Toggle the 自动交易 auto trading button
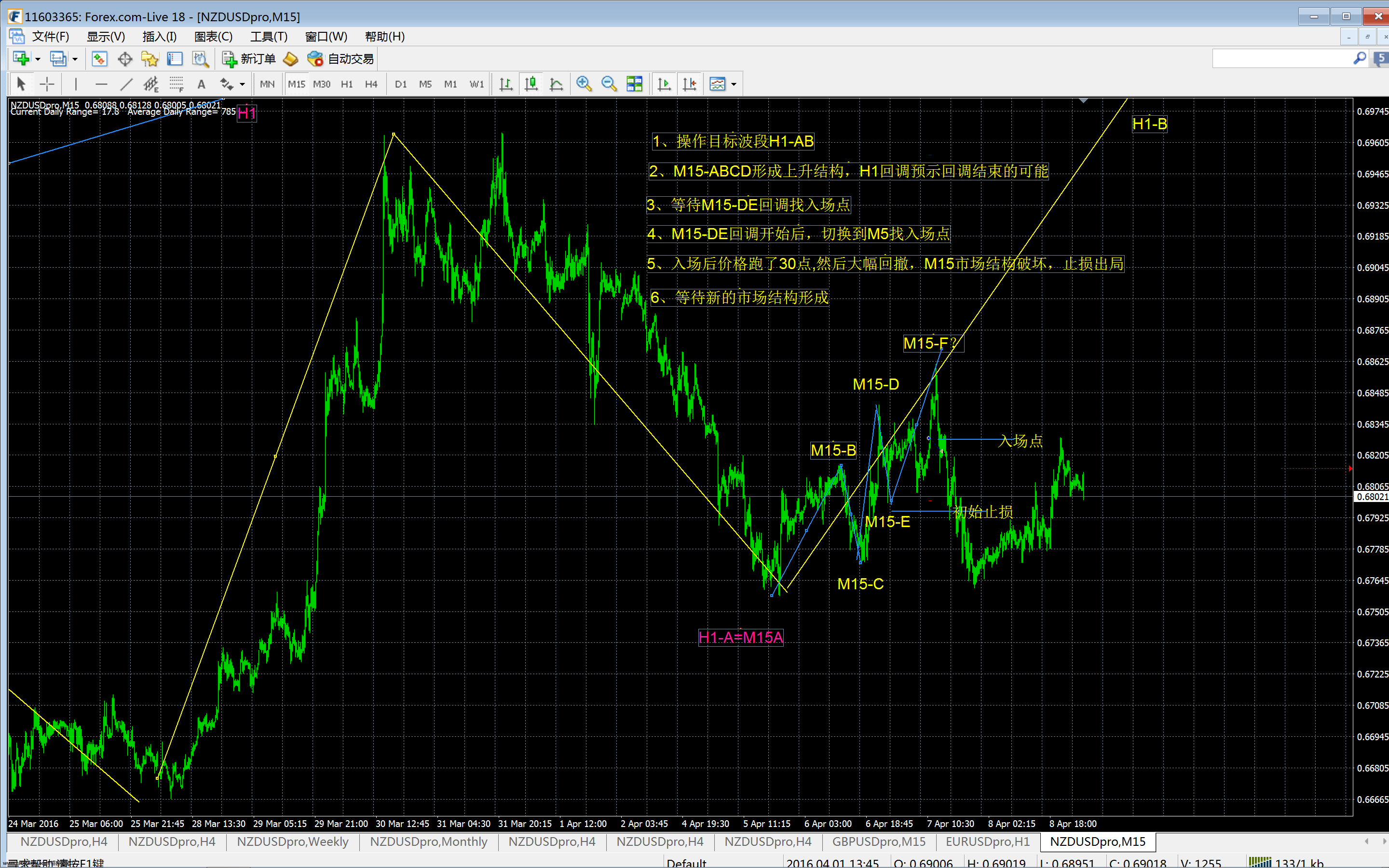1389x868 pixels. tap(340, 58)
